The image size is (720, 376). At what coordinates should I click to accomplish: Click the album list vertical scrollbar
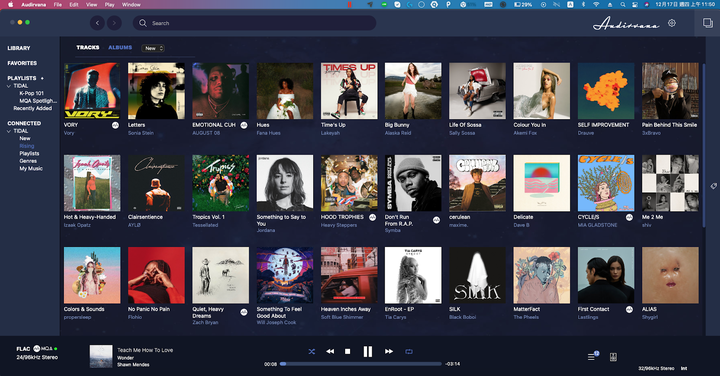[x=703, y=145]
